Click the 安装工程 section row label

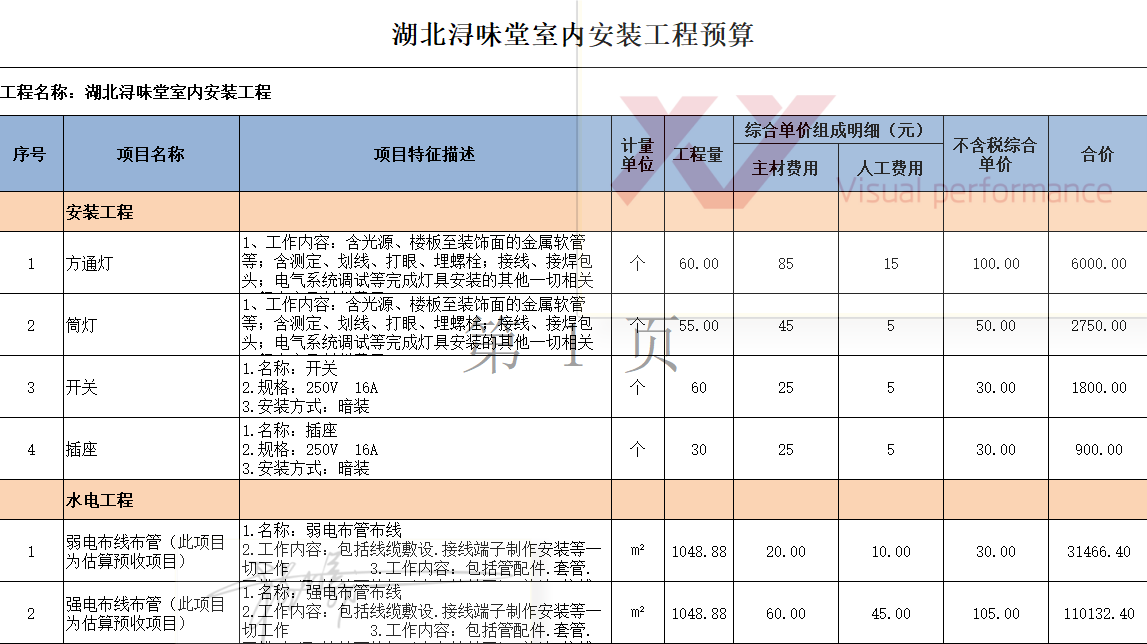[100, 212]
